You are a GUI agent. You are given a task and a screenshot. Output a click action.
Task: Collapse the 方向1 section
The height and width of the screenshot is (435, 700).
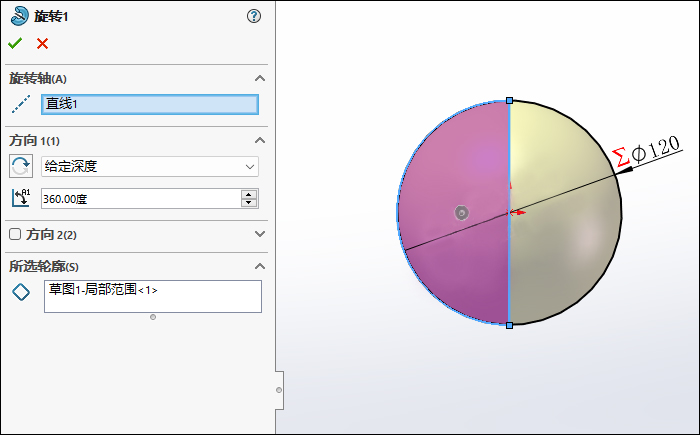click(260, 141)
